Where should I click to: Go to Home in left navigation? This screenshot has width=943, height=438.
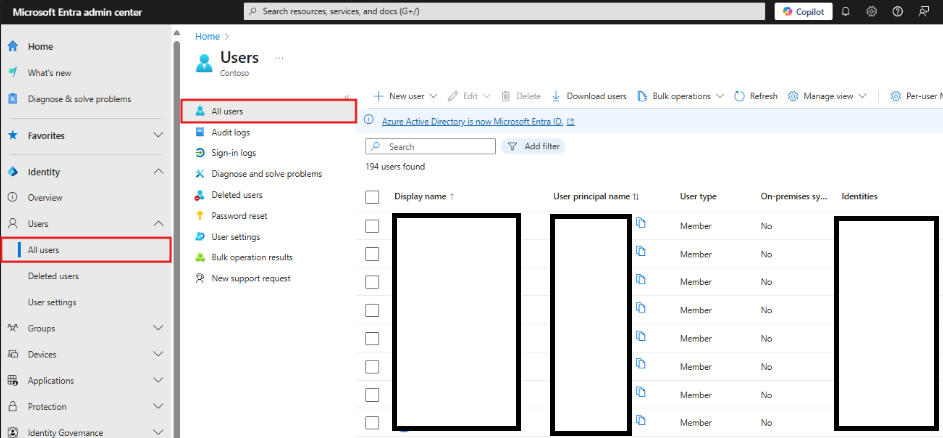pos(40,46)
